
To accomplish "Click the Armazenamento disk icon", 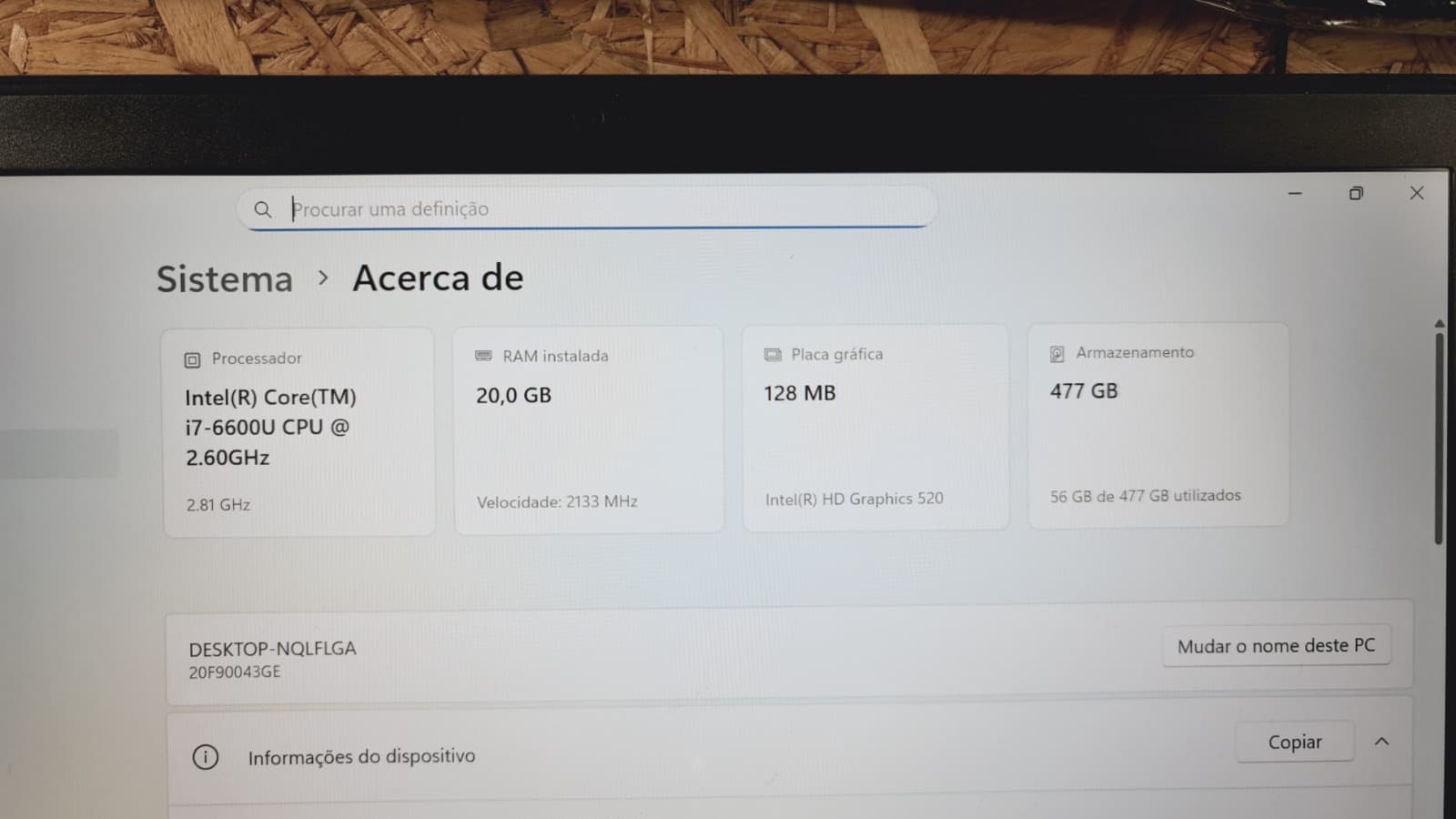I will [1057, 353].
